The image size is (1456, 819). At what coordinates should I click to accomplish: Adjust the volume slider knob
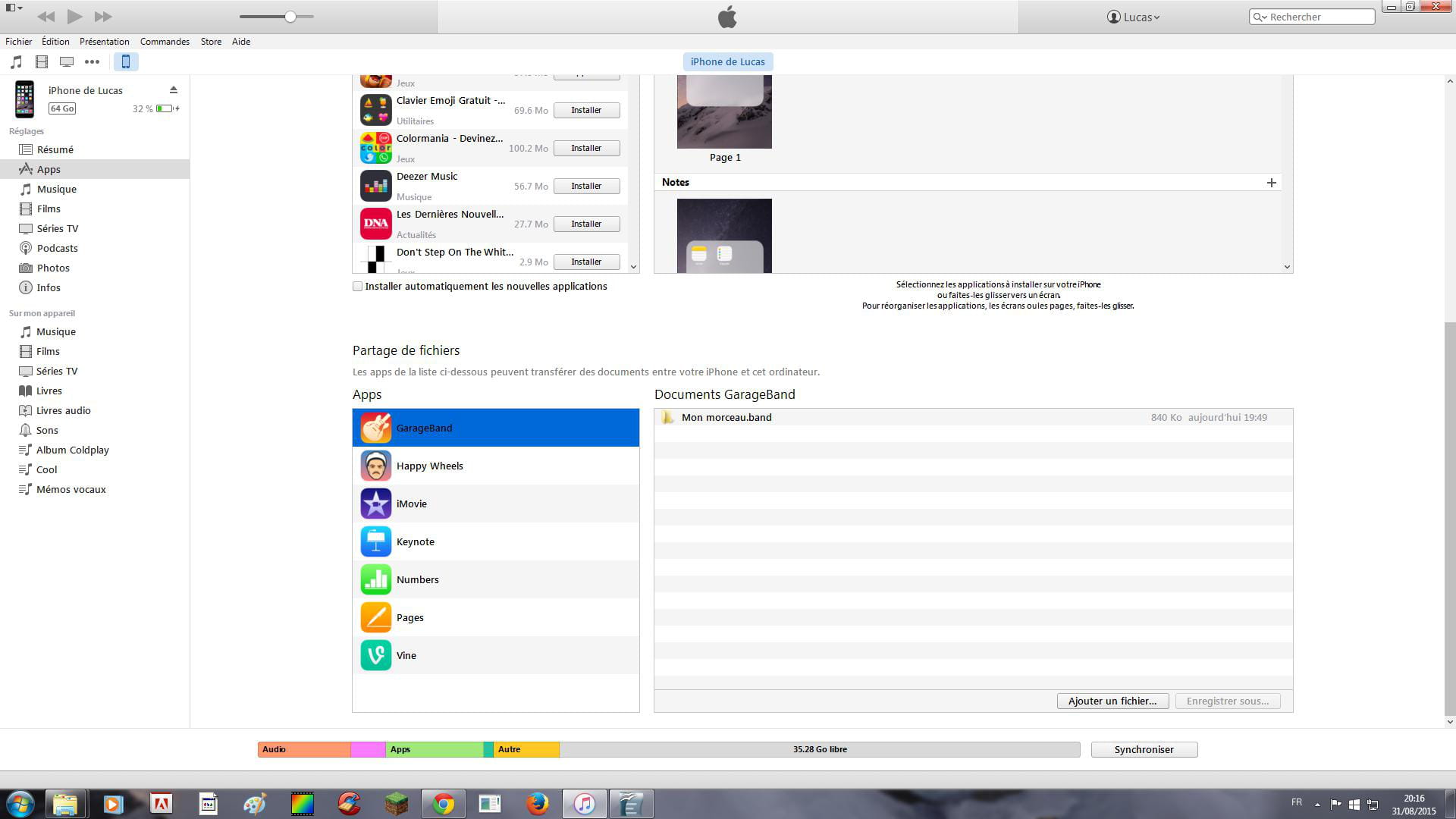pyautogui.click(x=290, y=17)
